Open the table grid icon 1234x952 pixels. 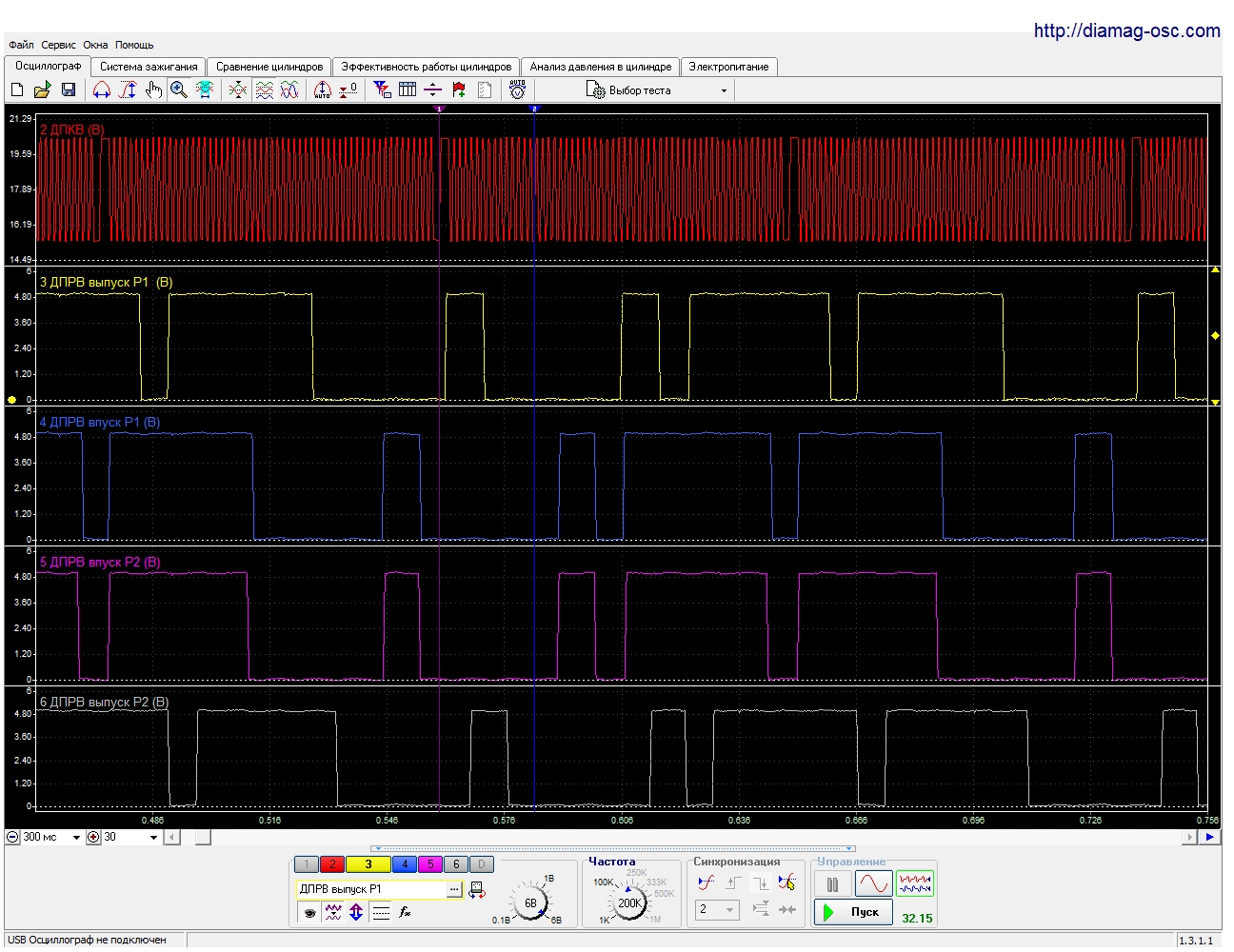point(408,89)
